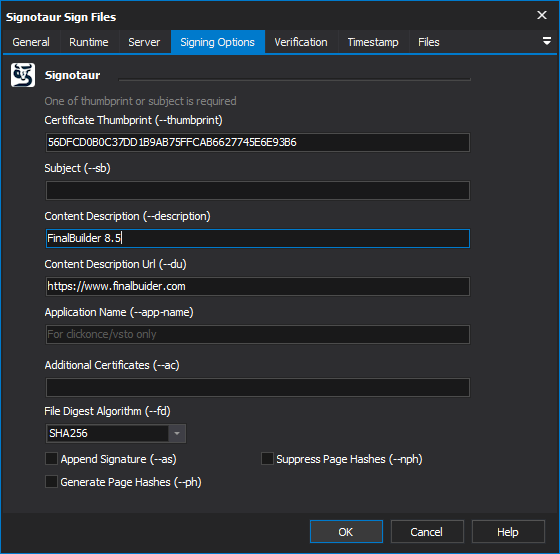560x554 pixels.
Task: Check Generate Page Hashes (--ph) option
Action: (x=51, y=482)
